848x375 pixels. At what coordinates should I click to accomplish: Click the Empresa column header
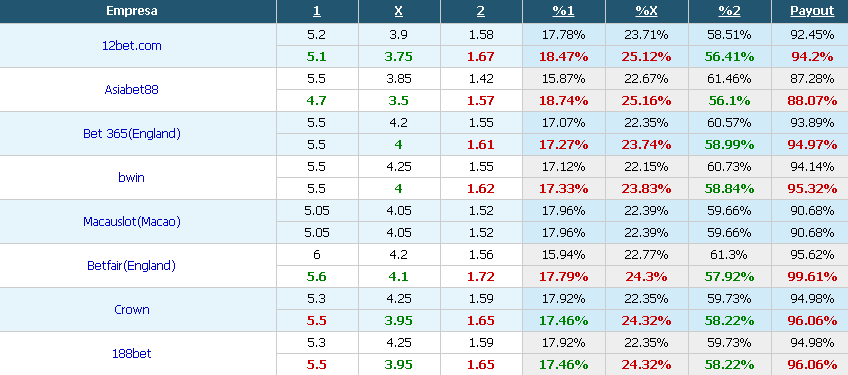pos(131,11)
